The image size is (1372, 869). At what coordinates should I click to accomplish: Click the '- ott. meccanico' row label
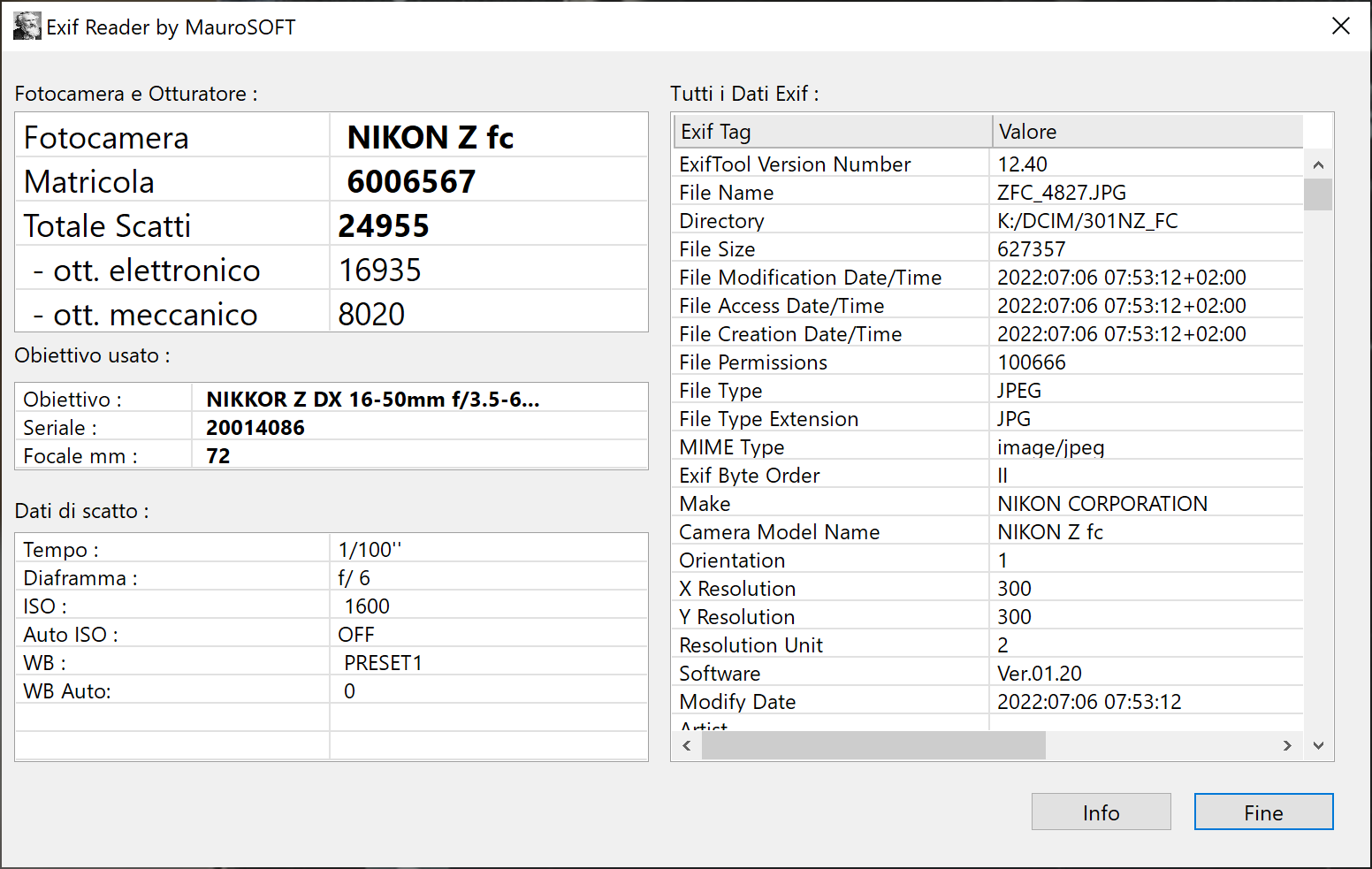click(x=145, y=314)
